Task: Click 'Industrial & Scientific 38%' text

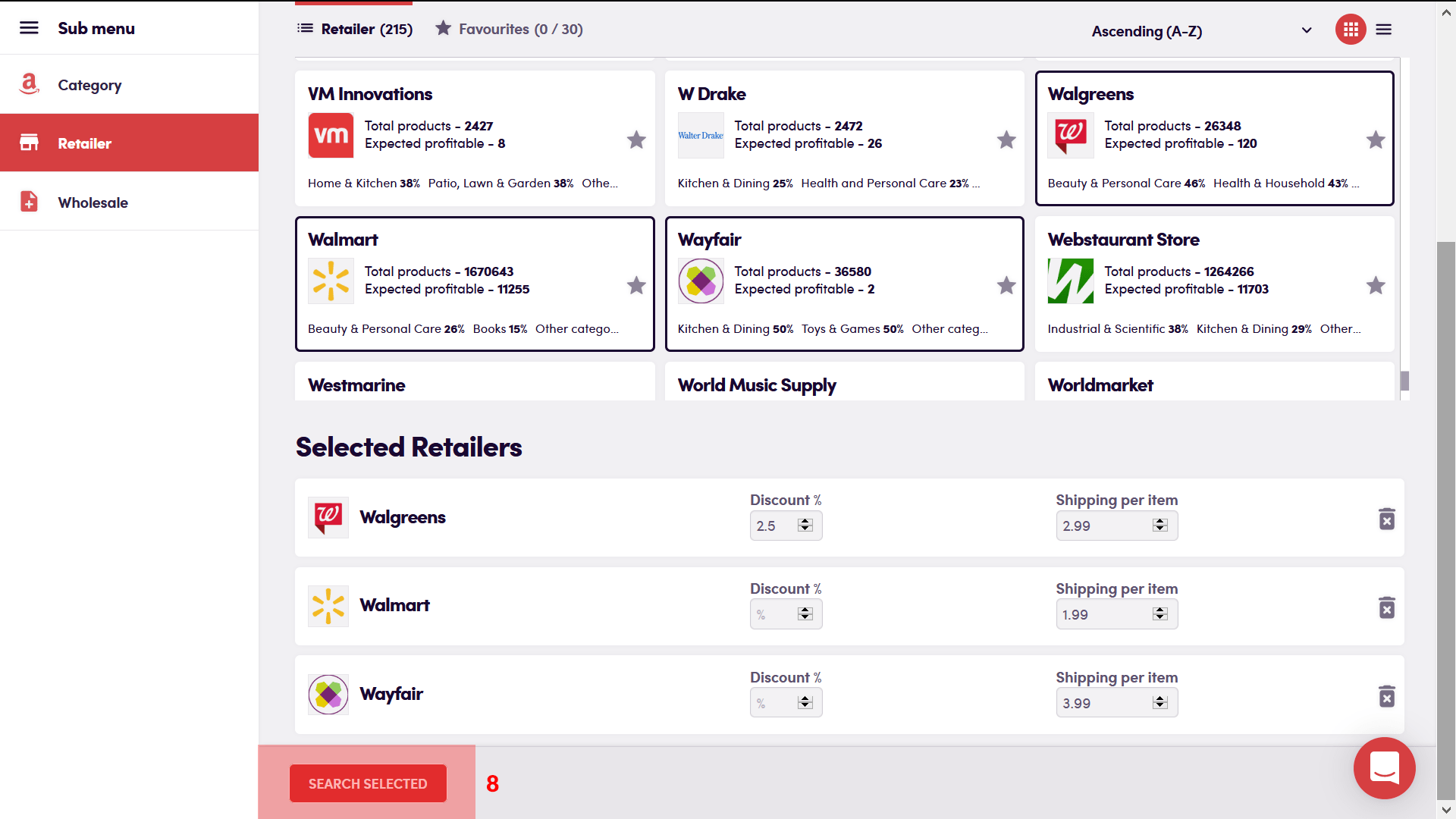Action: (1118, 328)
